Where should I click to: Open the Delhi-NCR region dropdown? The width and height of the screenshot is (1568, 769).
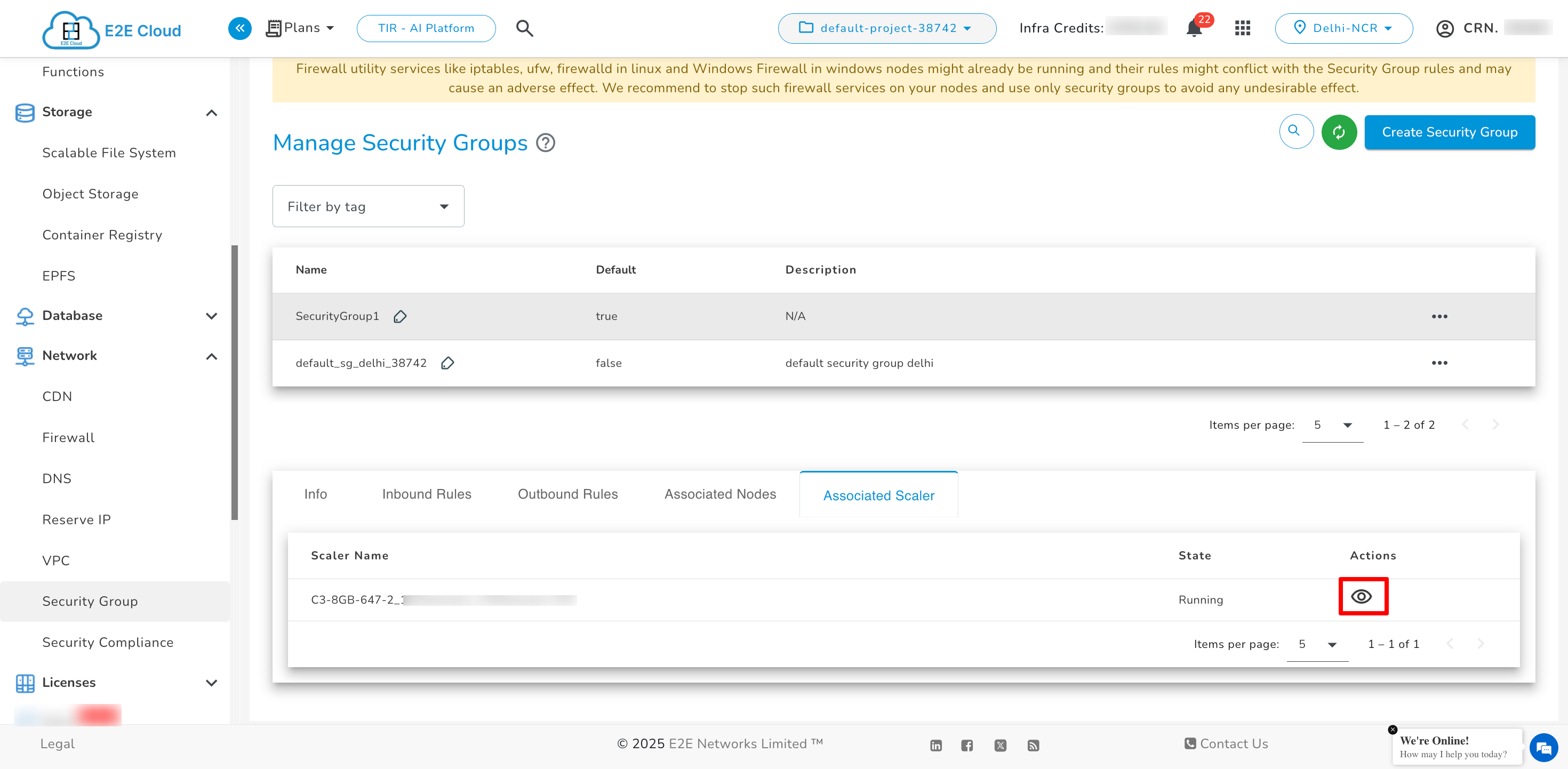tap(1343, 28)
